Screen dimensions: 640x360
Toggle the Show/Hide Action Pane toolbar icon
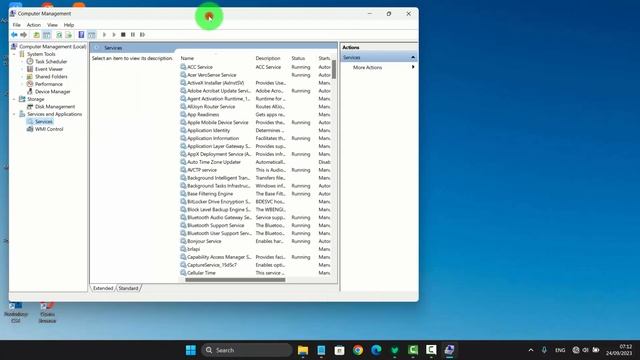tap(91, 35)
